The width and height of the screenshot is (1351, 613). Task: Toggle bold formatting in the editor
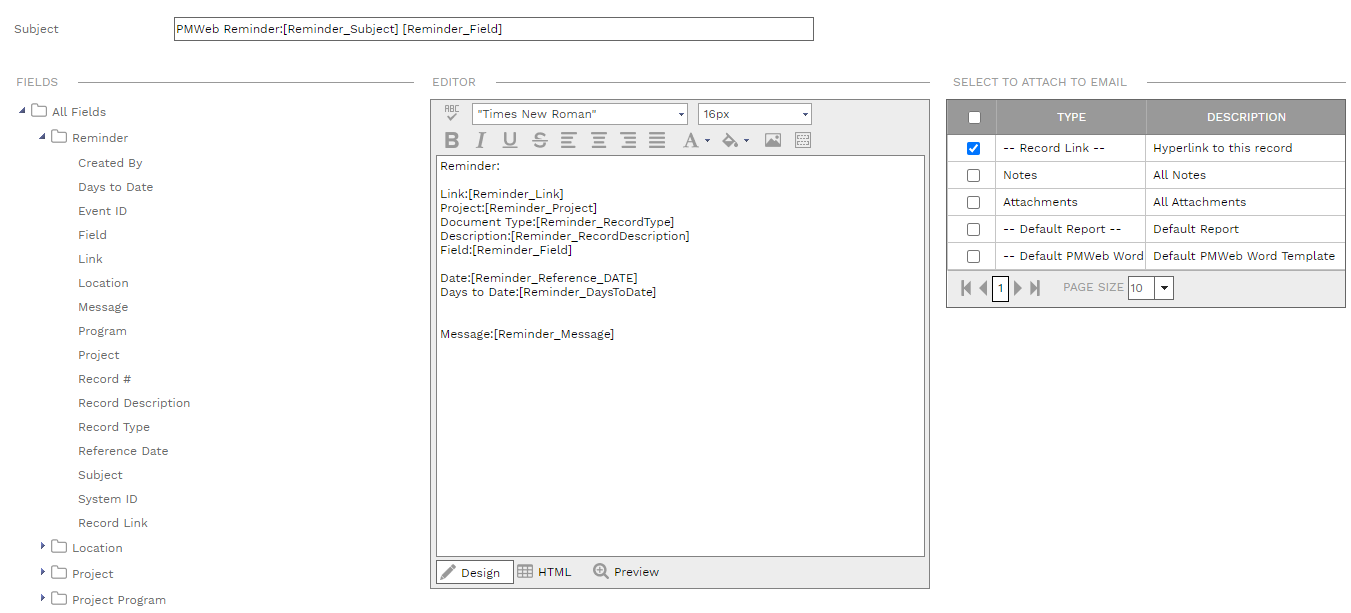pyautogui.click(x=452, y=141)
